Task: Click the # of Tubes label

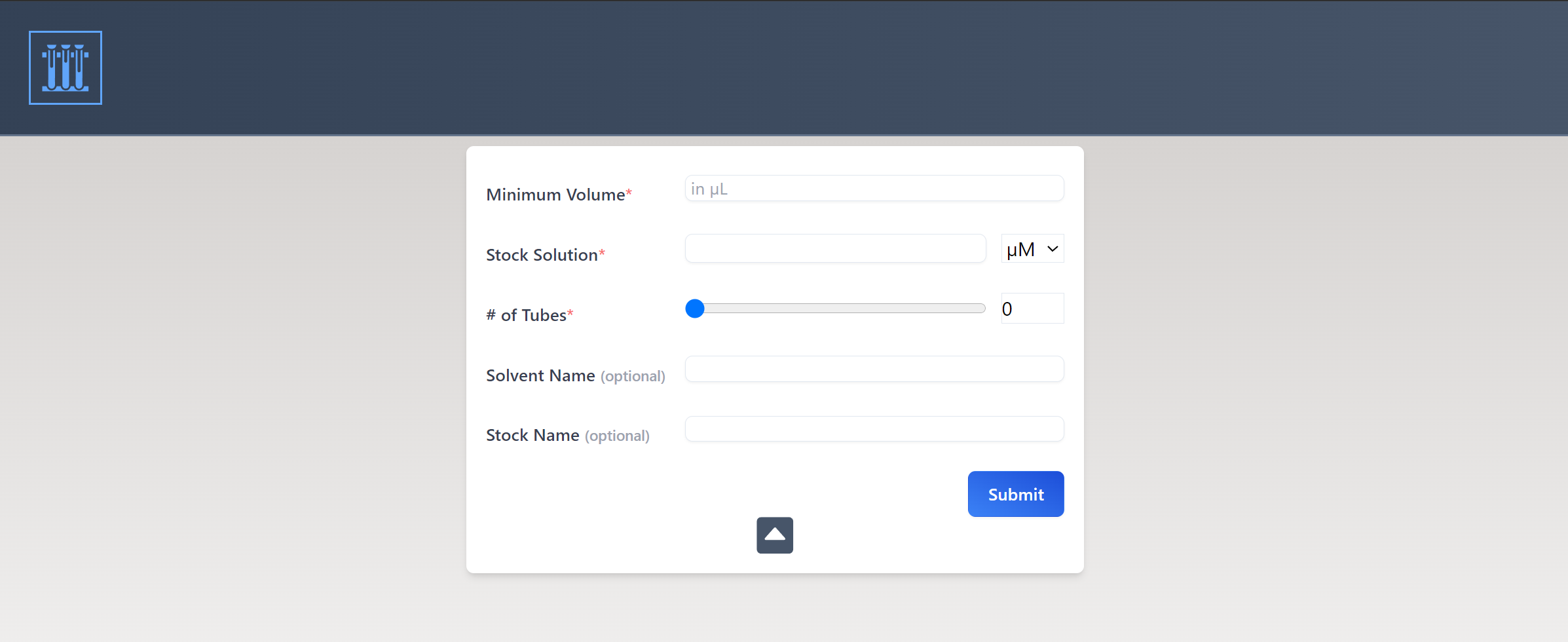Action: [x=526, y=316]
